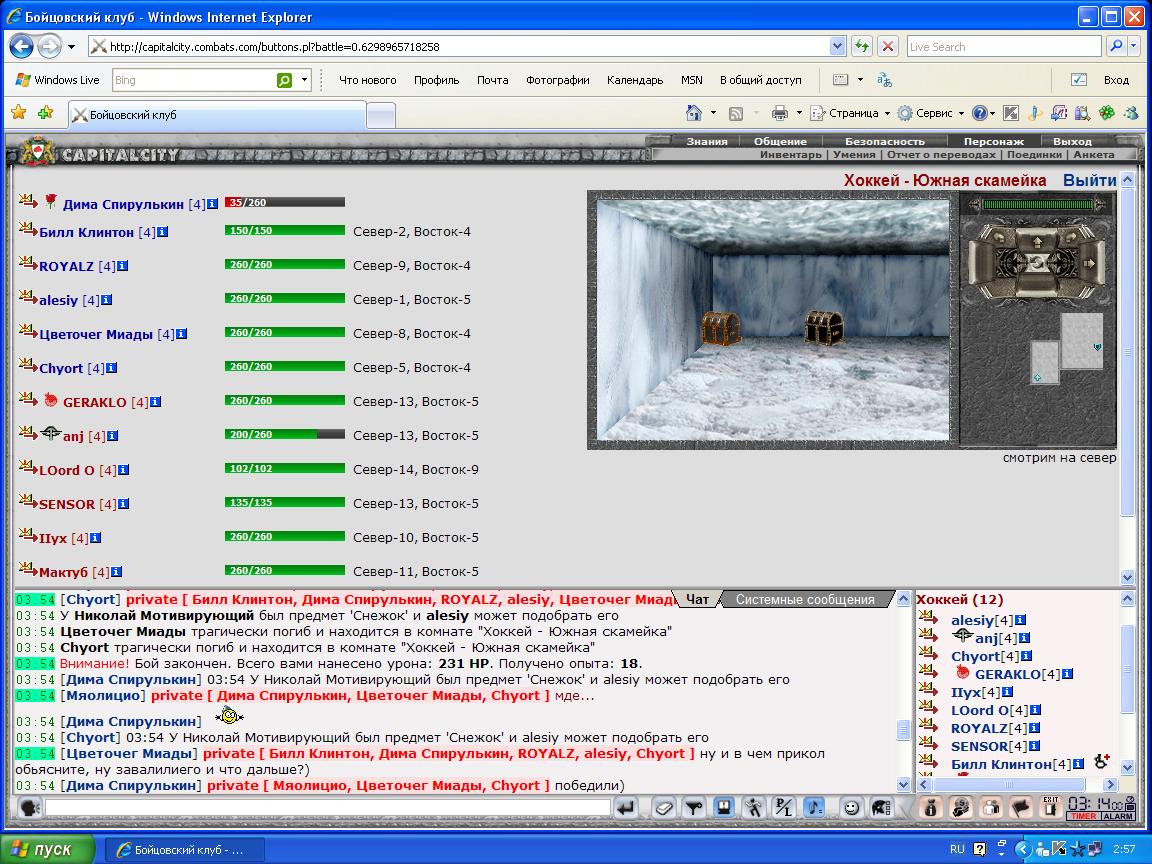Viewport: 1152px width, 864px height.
Task: Click the TIMER label under the clock
Action: 1084,816
